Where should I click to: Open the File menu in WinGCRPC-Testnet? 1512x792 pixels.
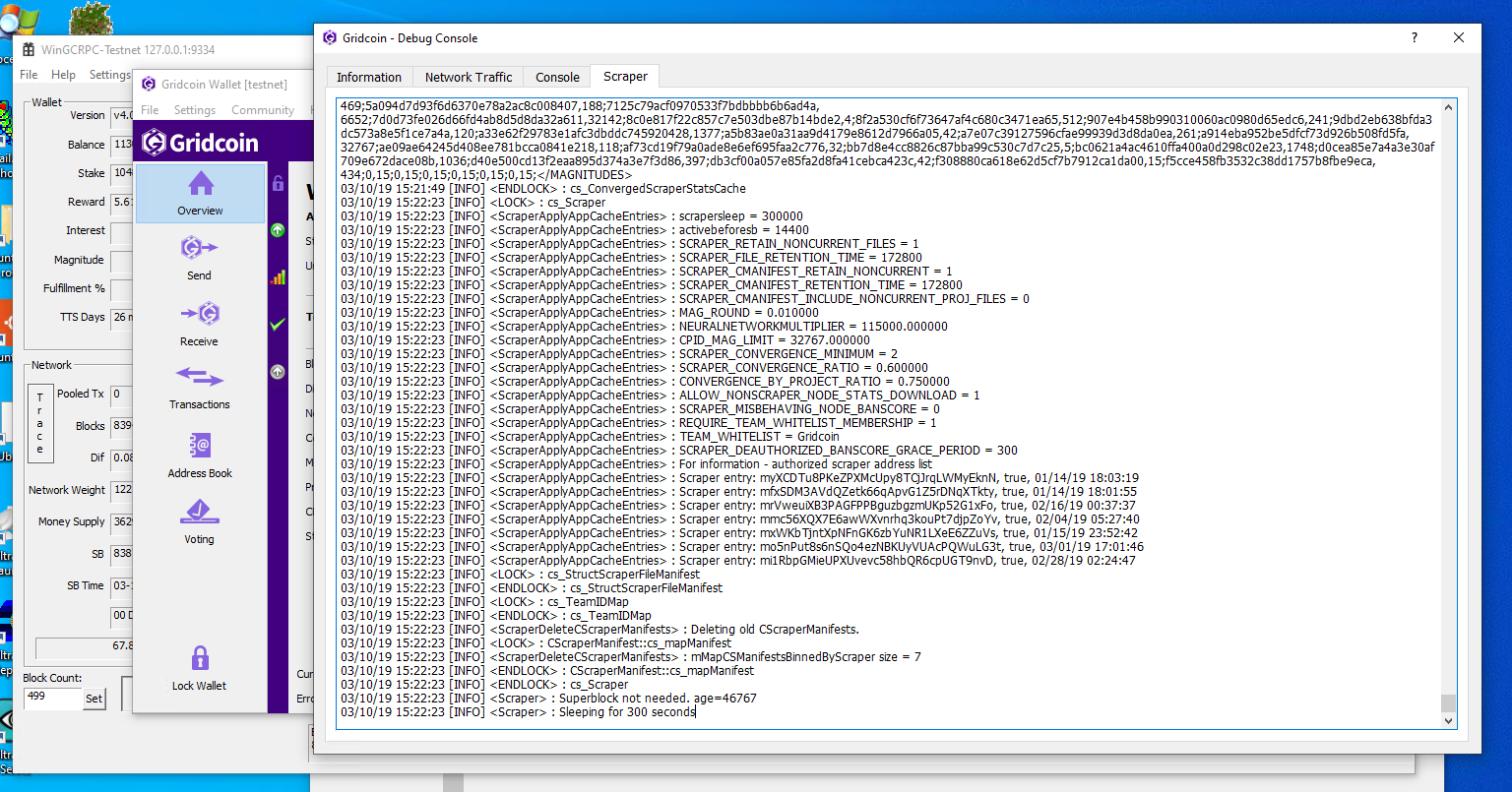29,75
